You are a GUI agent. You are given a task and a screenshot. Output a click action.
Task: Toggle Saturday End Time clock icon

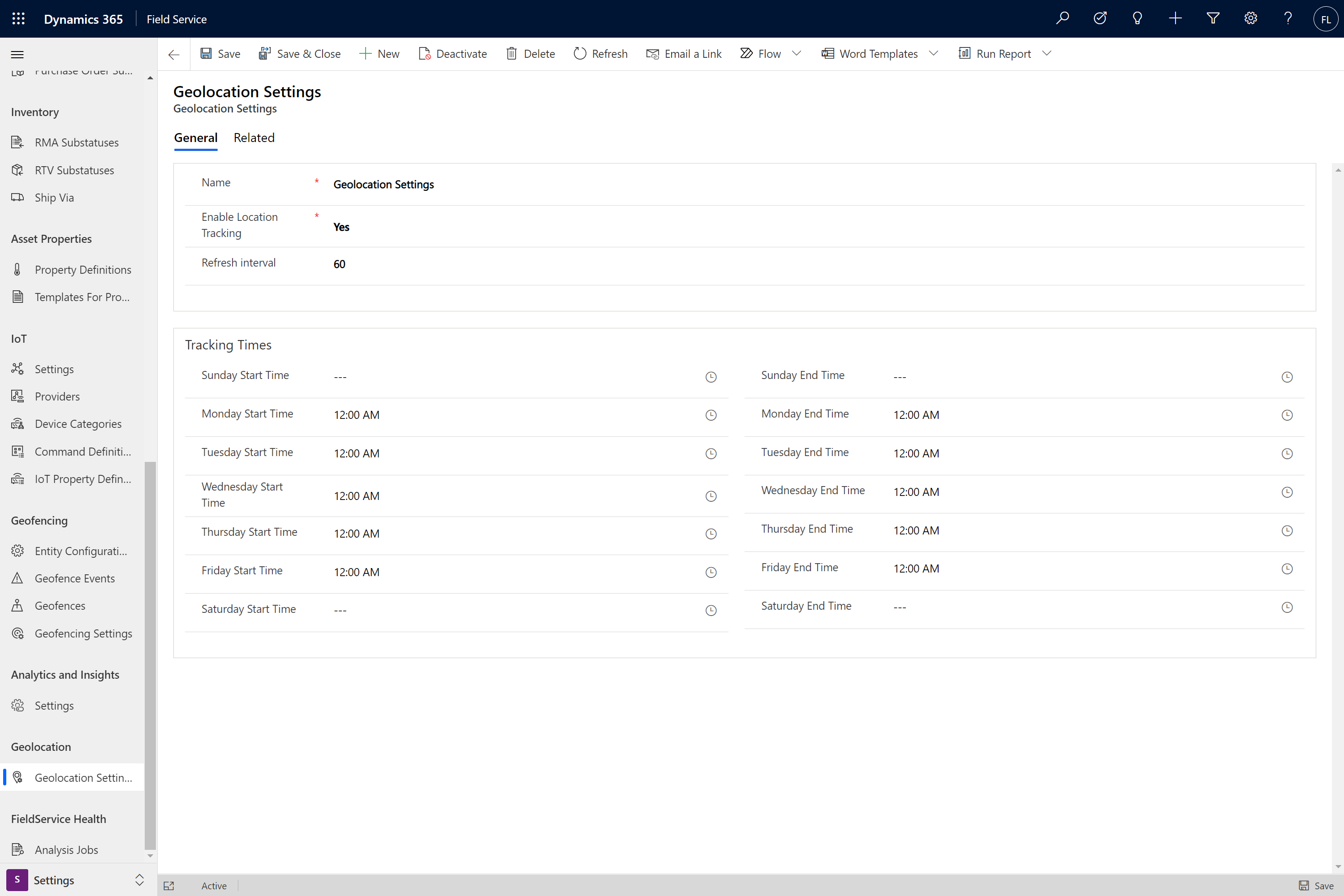1287,606
